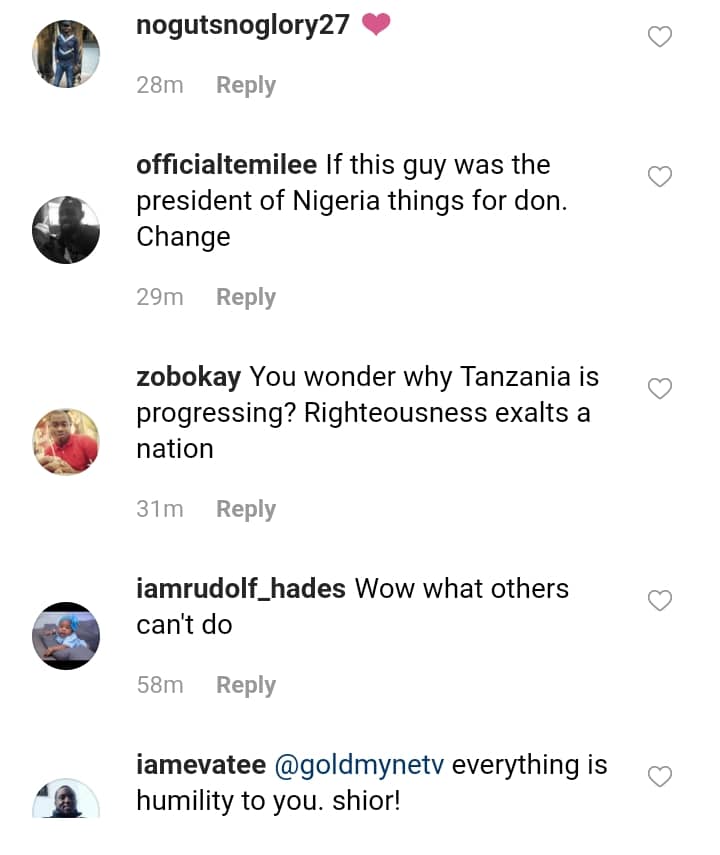The height and width of the screenshot is (855, 720).
Task: Click the nogutsnoglory27 username
Action: (x=242, y=25)
